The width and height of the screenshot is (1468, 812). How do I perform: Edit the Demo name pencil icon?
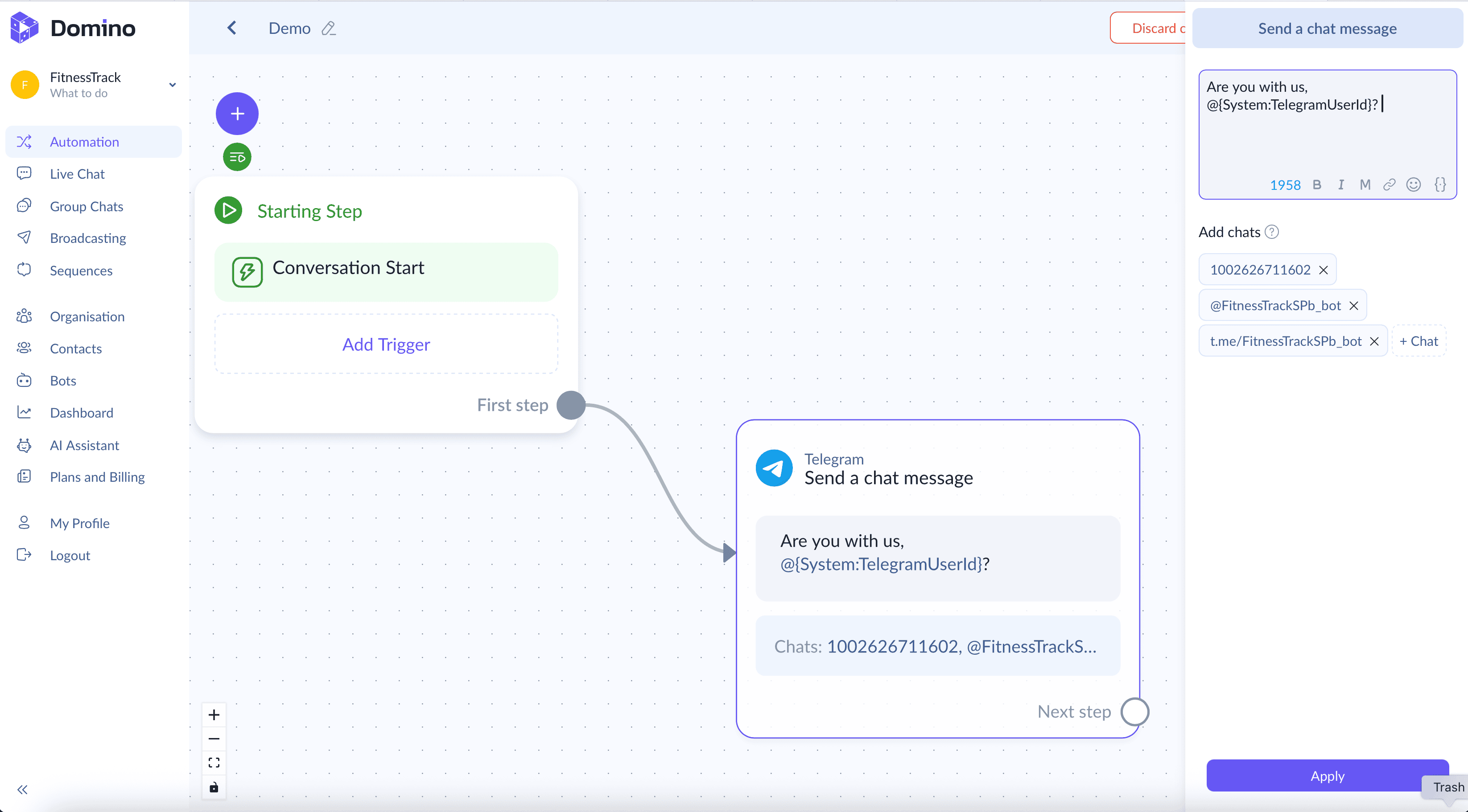329,29
